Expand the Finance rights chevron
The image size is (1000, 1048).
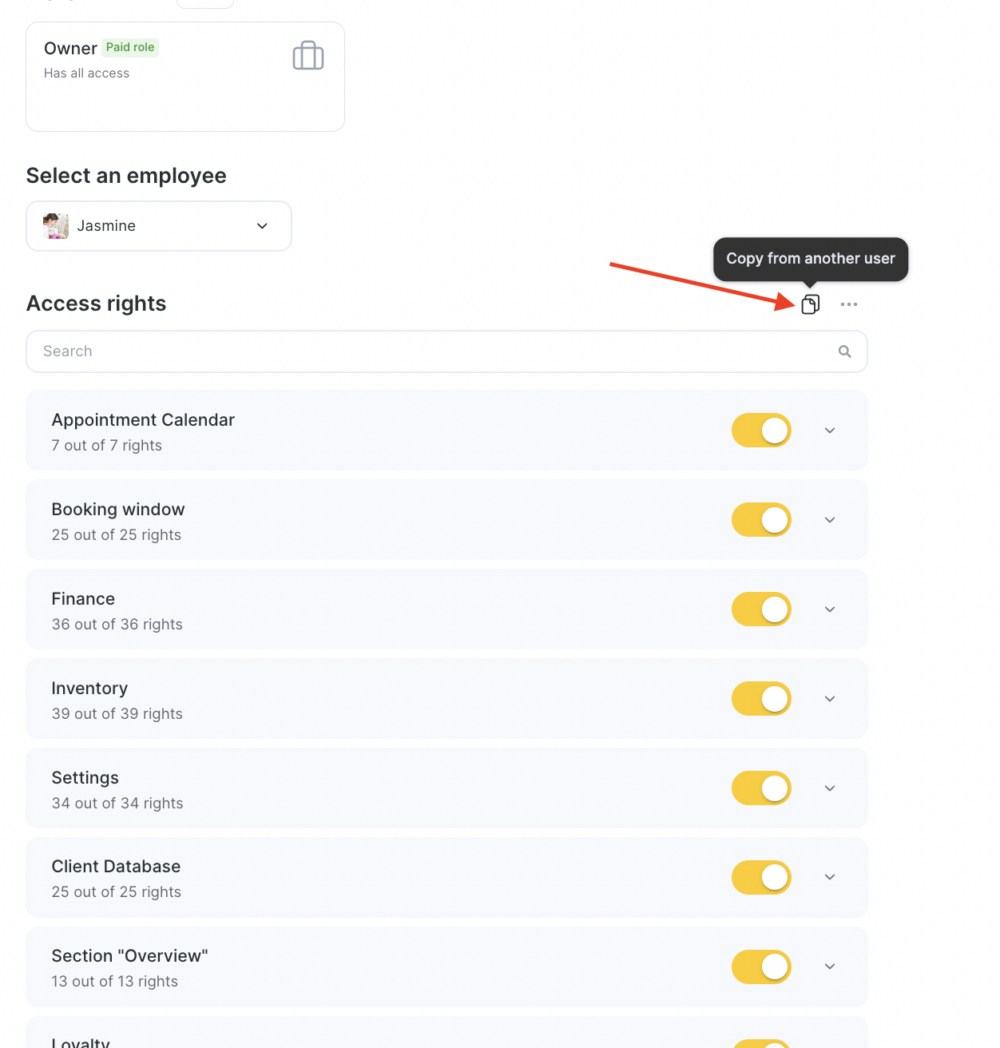[x=830, y=610]
